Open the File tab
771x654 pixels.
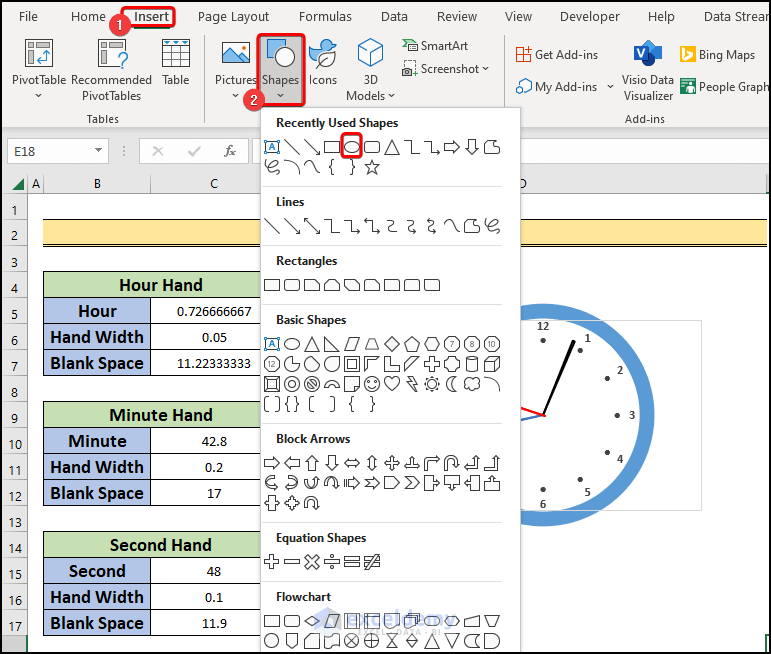point(28,17)
